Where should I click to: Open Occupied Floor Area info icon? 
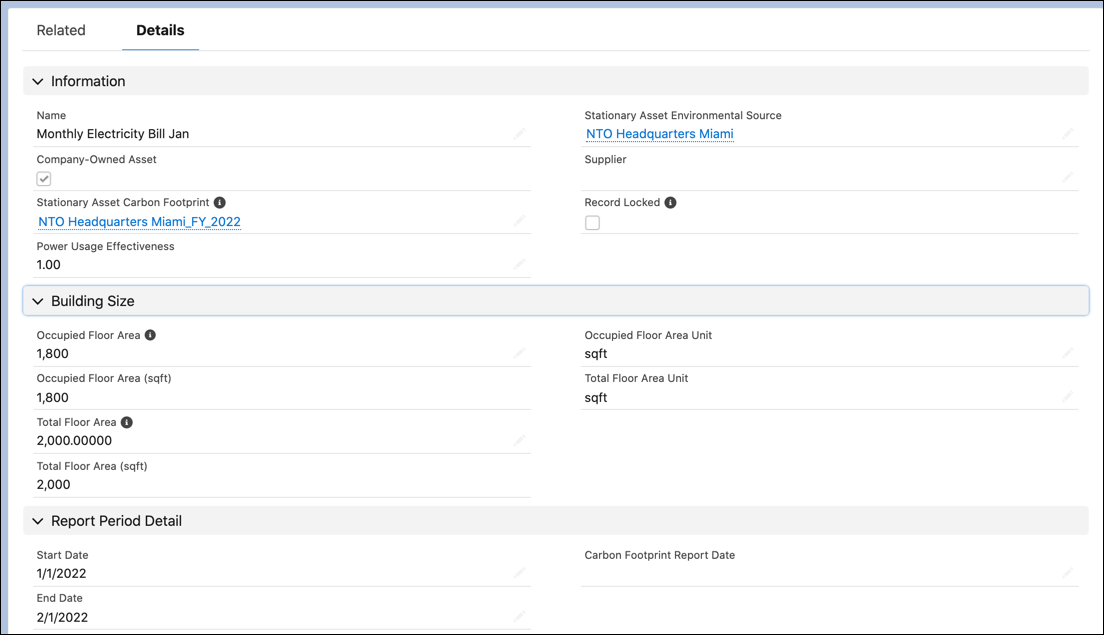(150, 335)
